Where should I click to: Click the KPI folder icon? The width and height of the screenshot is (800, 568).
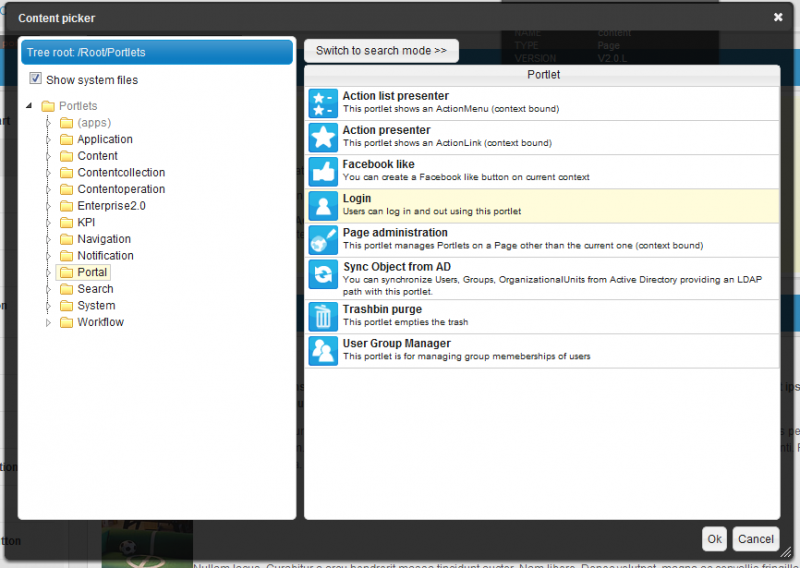click(66, 223)
